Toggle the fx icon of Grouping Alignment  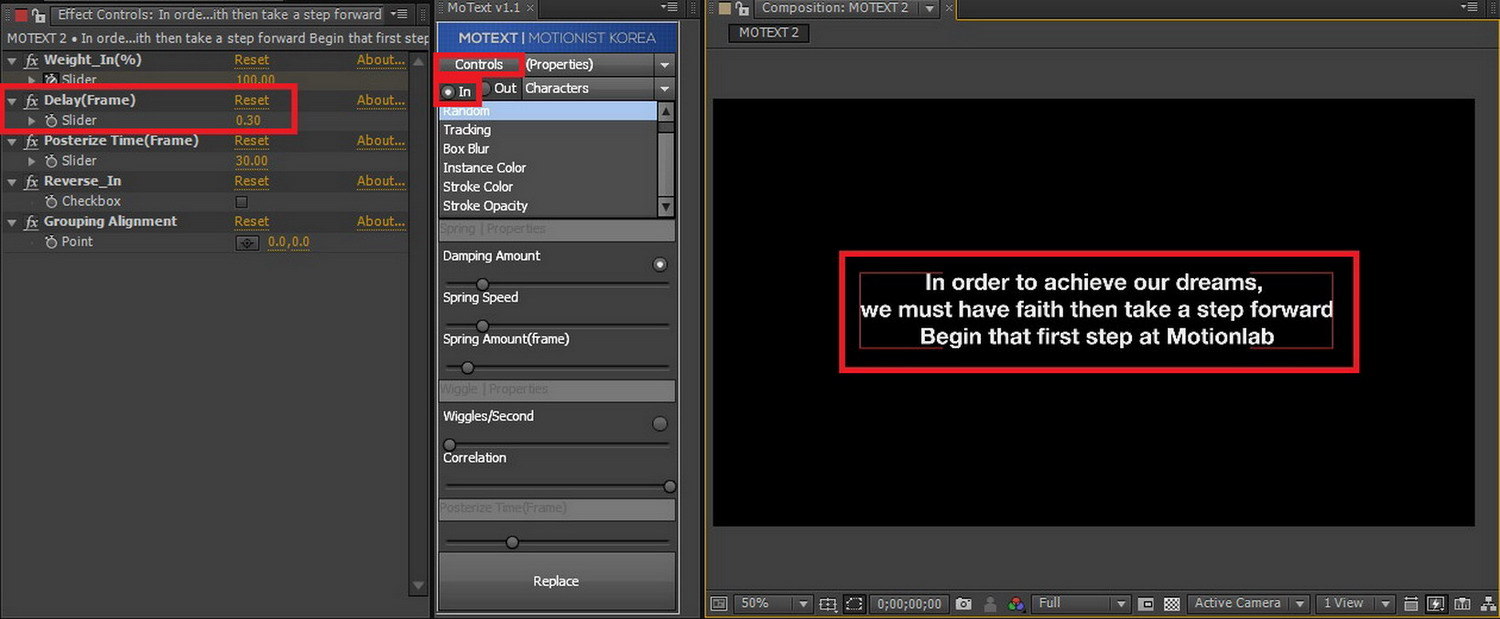[x=31, y=222]
